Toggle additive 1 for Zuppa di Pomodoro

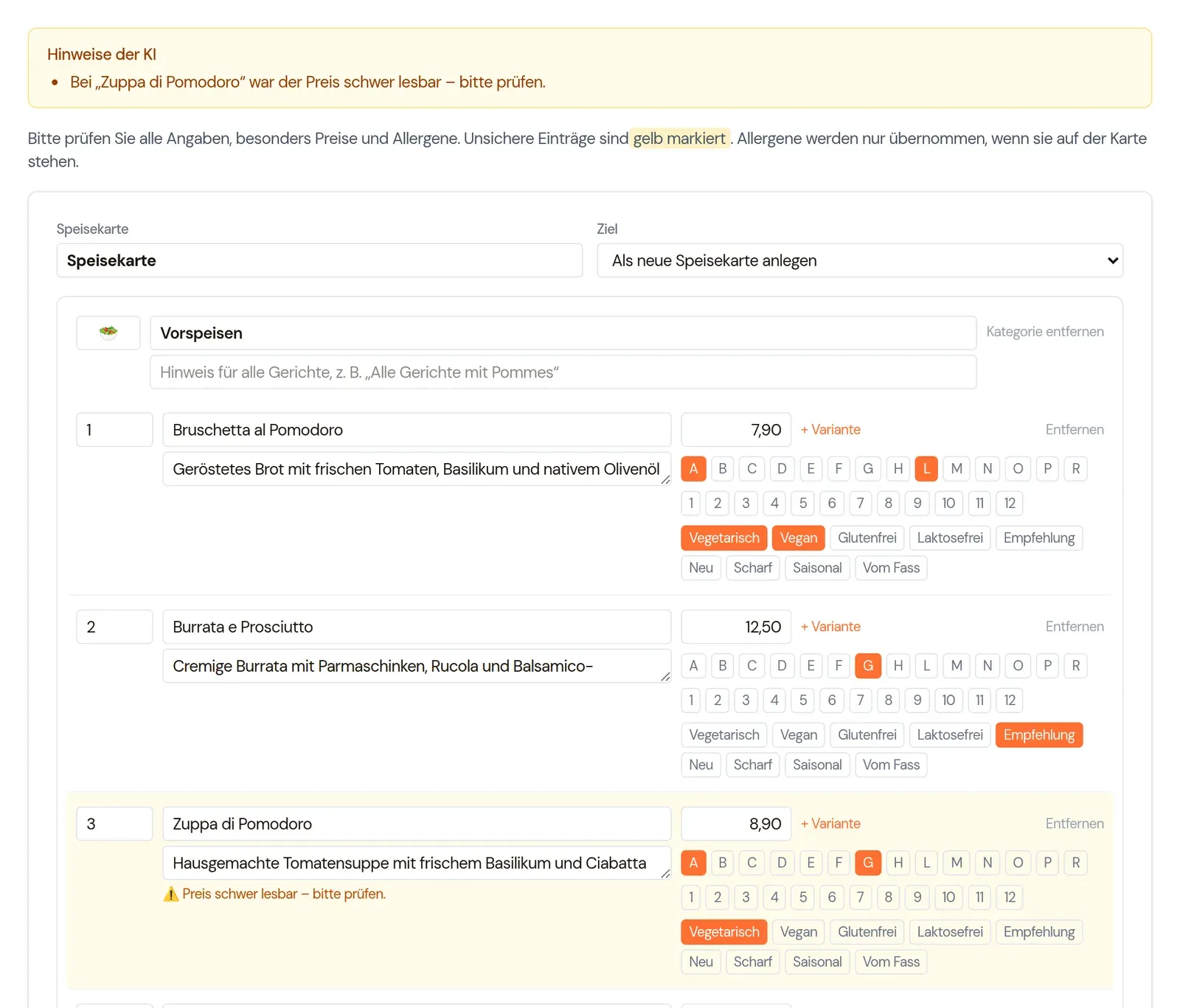pyautogui.click(x=691, y=897)
